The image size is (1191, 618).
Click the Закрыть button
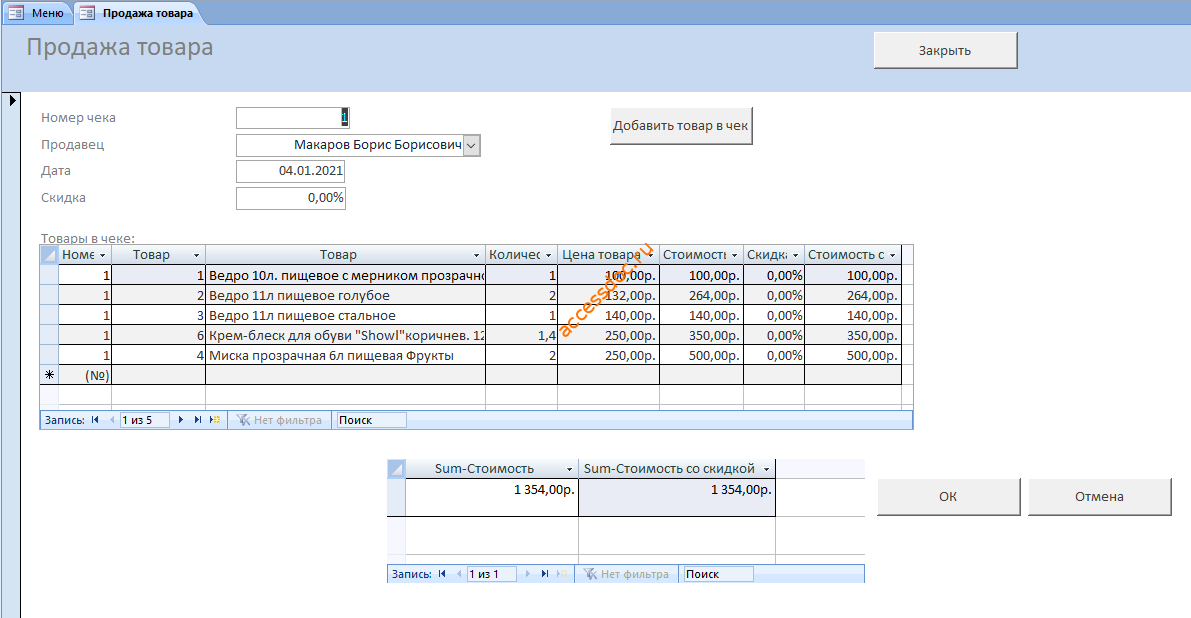coord(945,51)
